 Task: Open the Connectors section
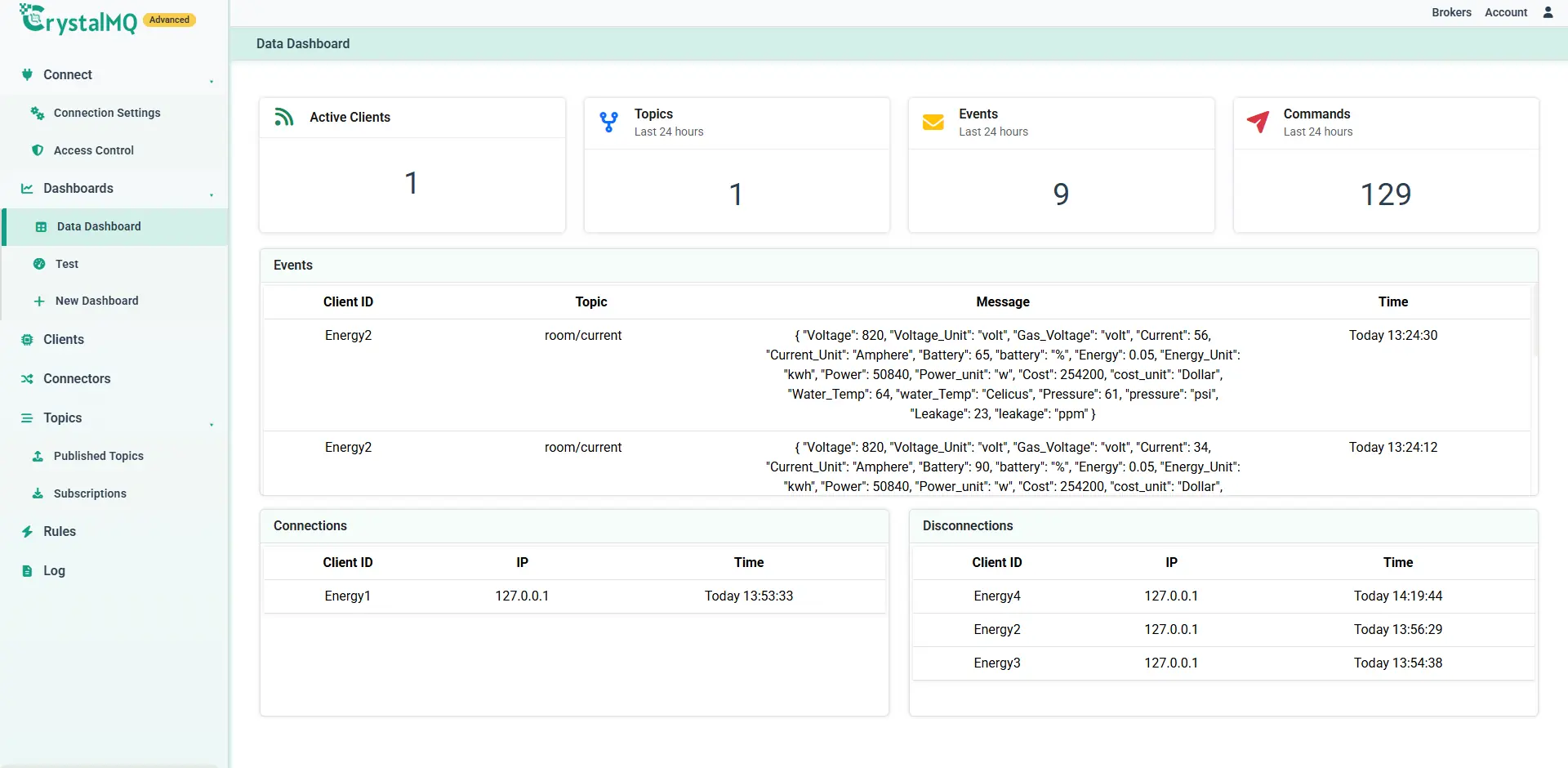[77, 378]
